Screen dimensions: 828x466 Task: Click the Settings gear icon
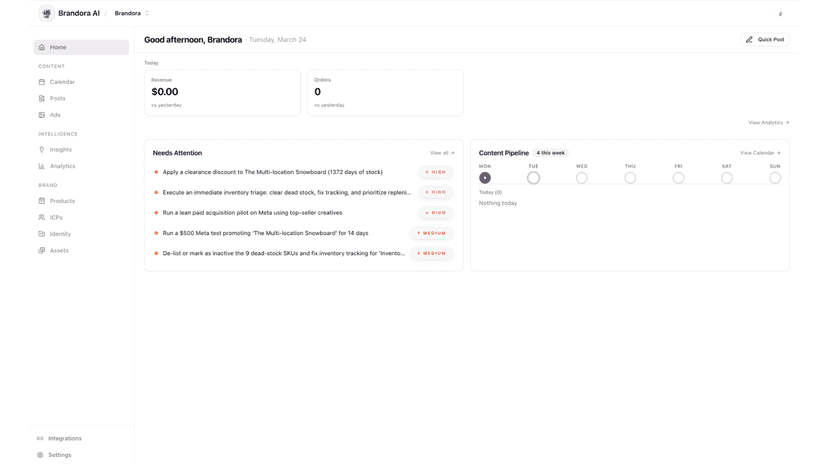click(40, 455)
